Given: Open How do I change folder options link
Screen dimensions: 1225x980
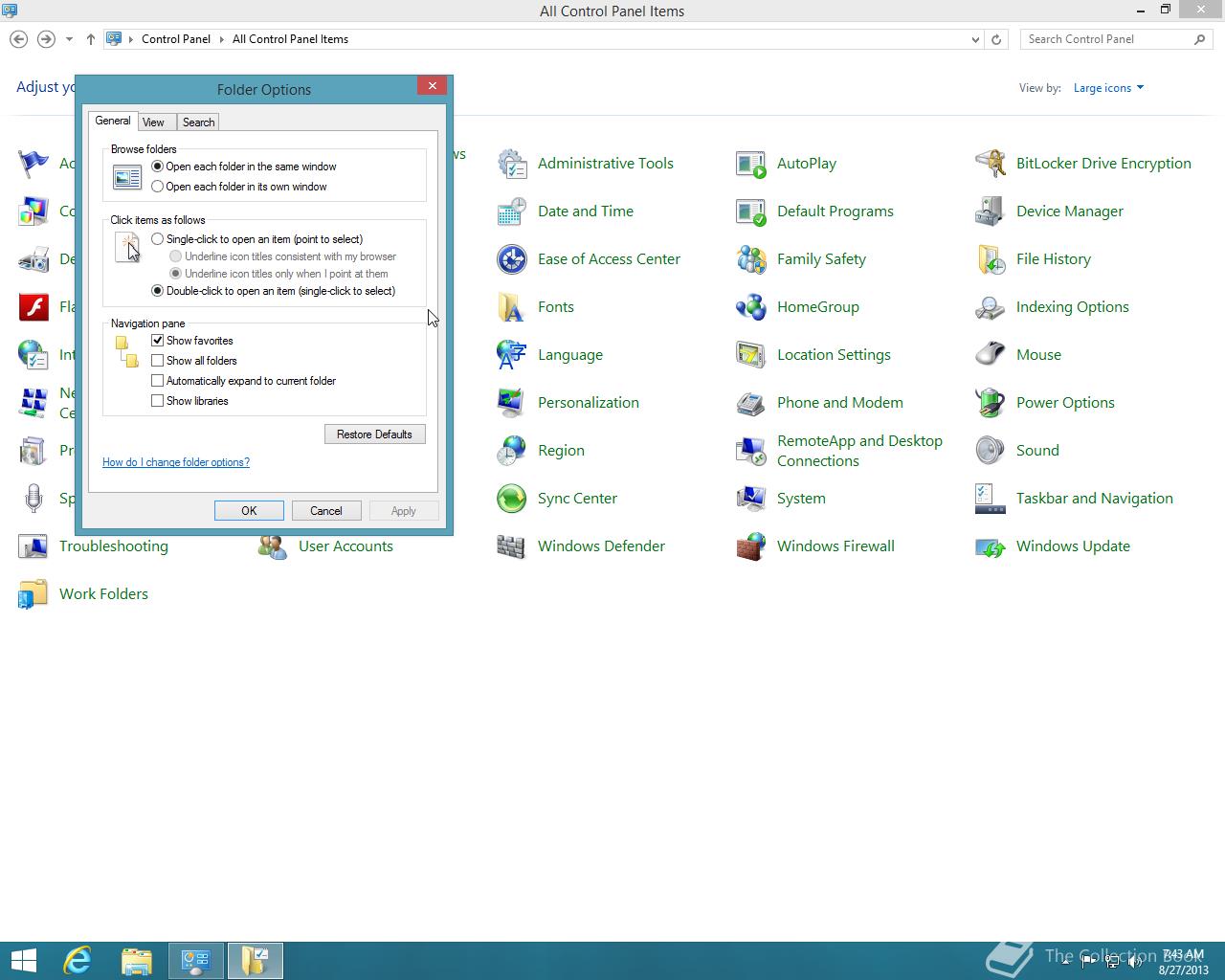Looking at the screenshot, I should click(176, 462).
